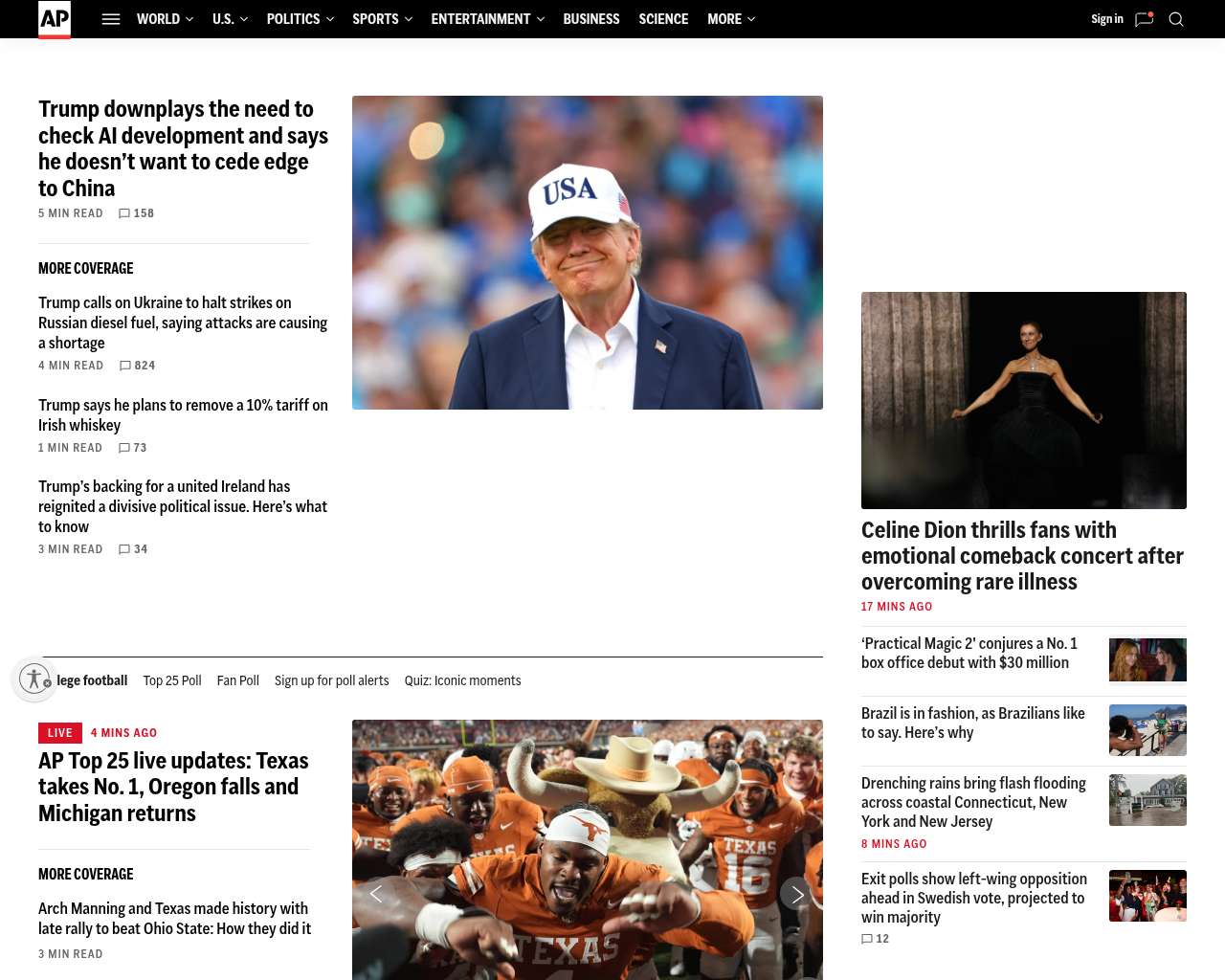Open the hamburger menu icon
1225x980 pixels.
coord(111,19)
